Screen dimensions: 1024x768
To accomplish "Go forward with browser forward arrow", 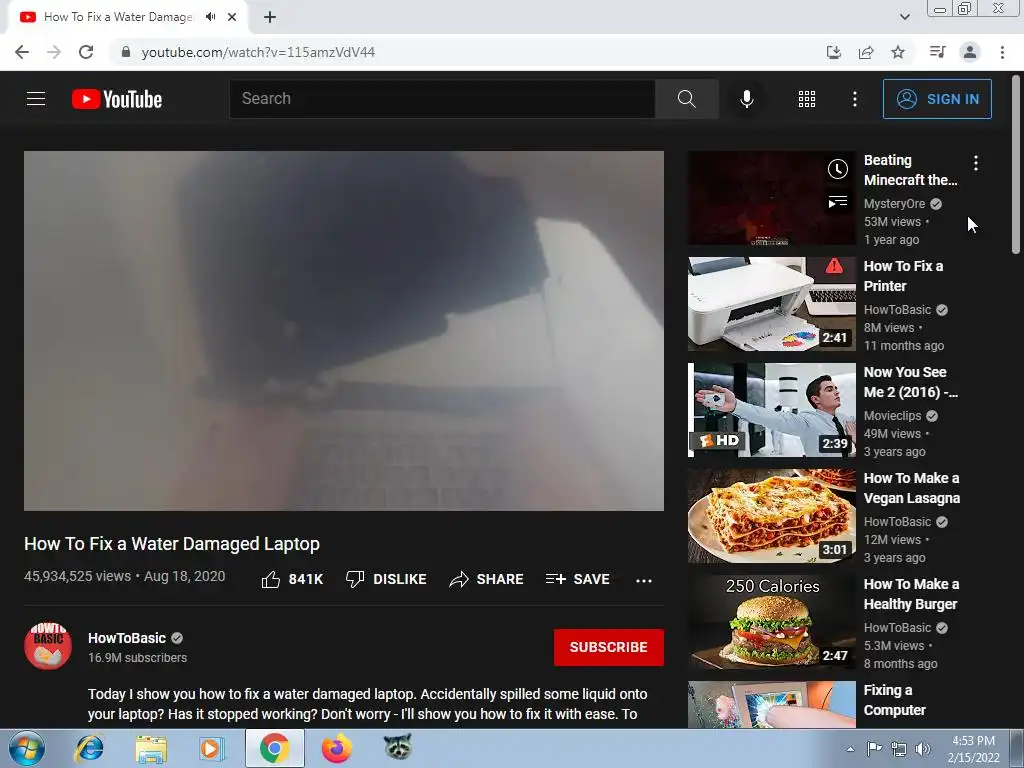I will [54, 52].
